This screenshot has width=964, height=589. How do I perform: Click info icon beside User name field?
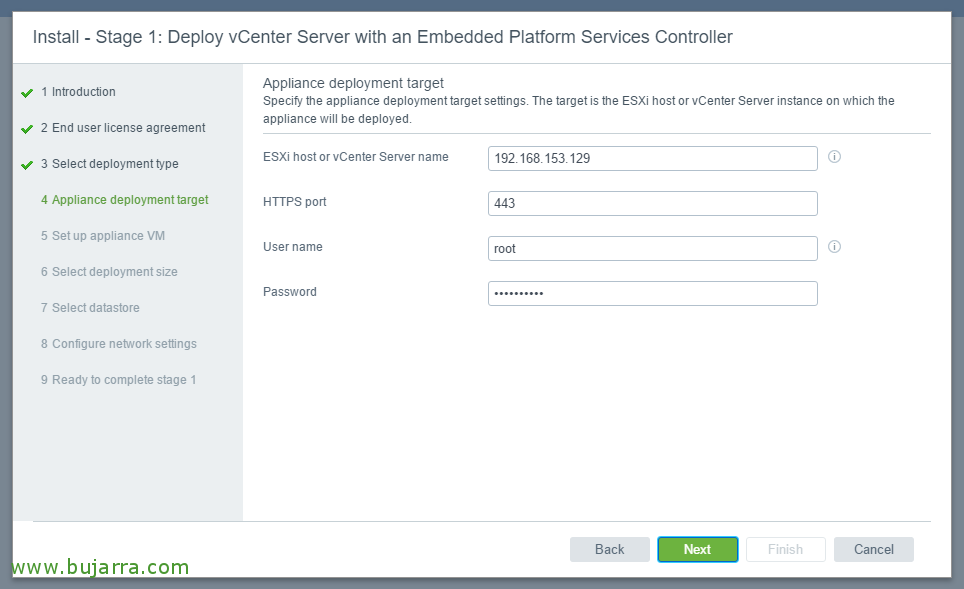tap(834, 247)
